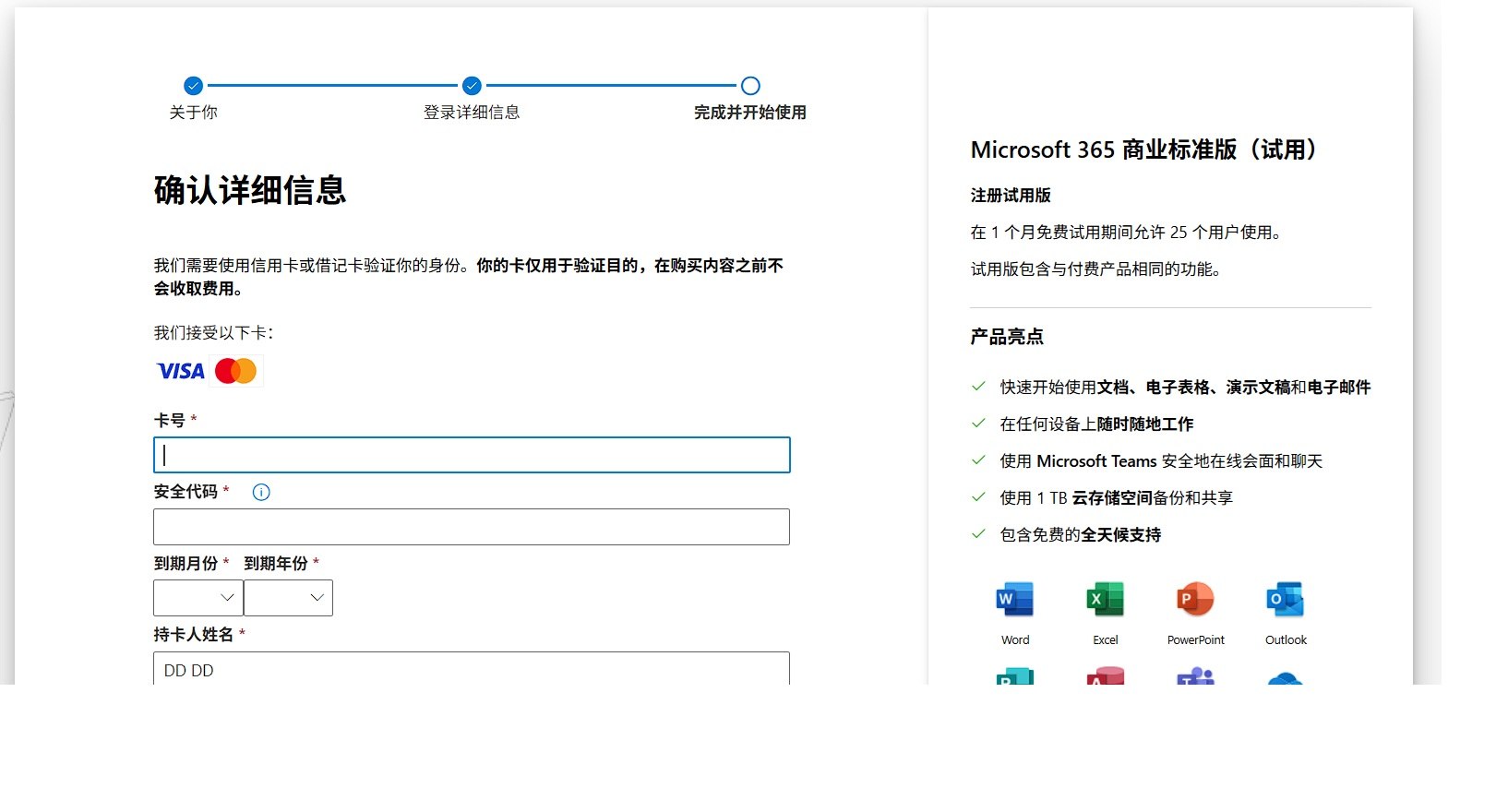
Task: Click the '我们接受以下卡:' text
Action: click(x=214, y=333)
